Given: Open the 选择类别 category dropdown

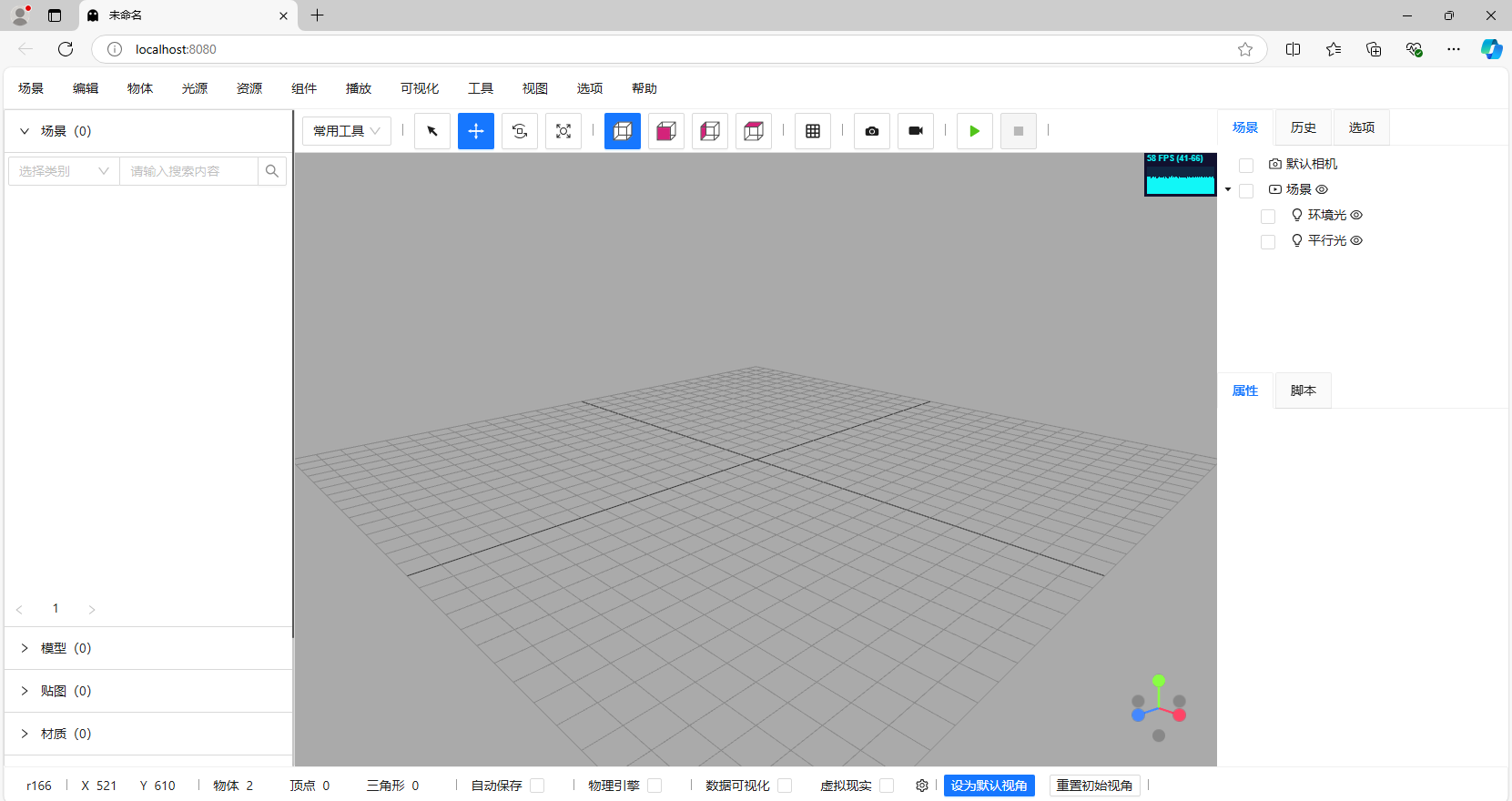Looking at the screenshot, I should tap(64, 171).
